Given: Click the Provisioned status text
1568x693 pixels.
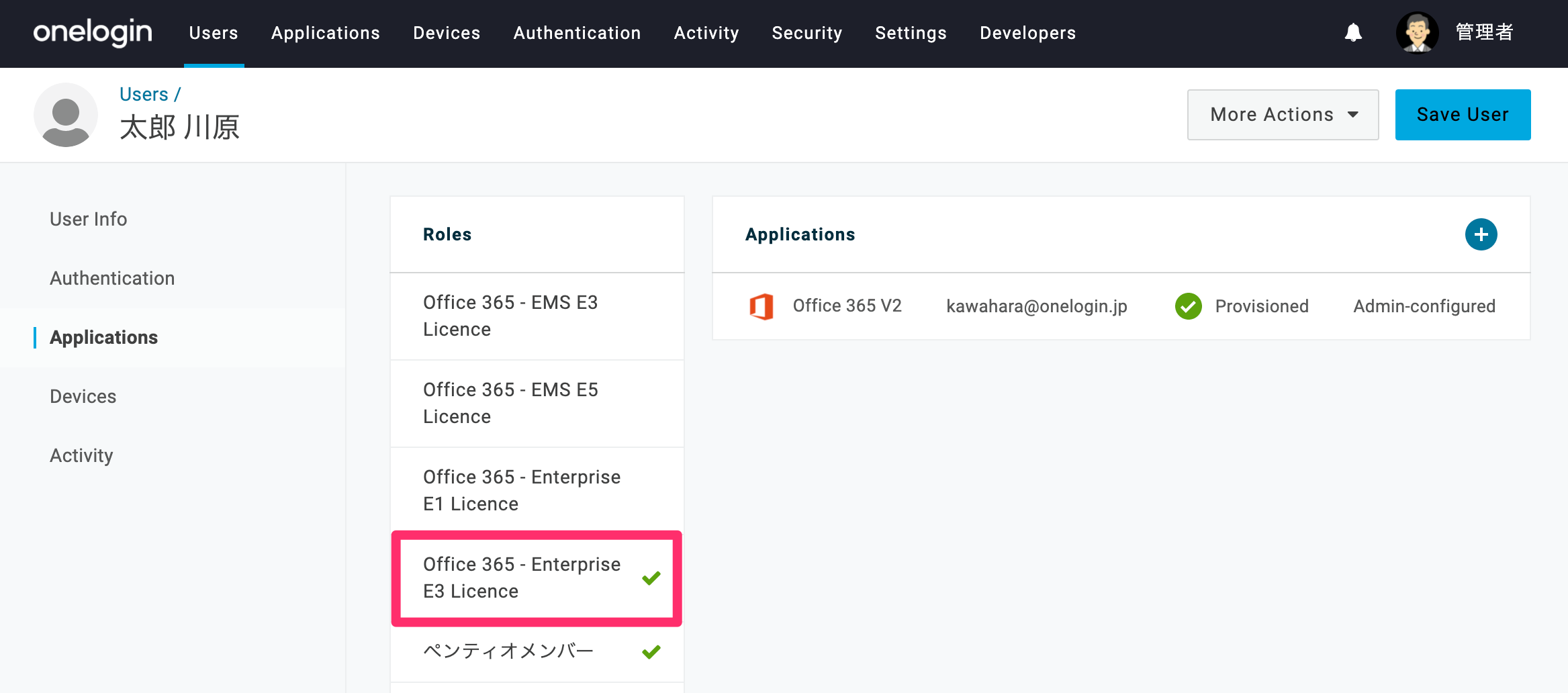Looking at the screenshot, I should (x=1262, y=306).
